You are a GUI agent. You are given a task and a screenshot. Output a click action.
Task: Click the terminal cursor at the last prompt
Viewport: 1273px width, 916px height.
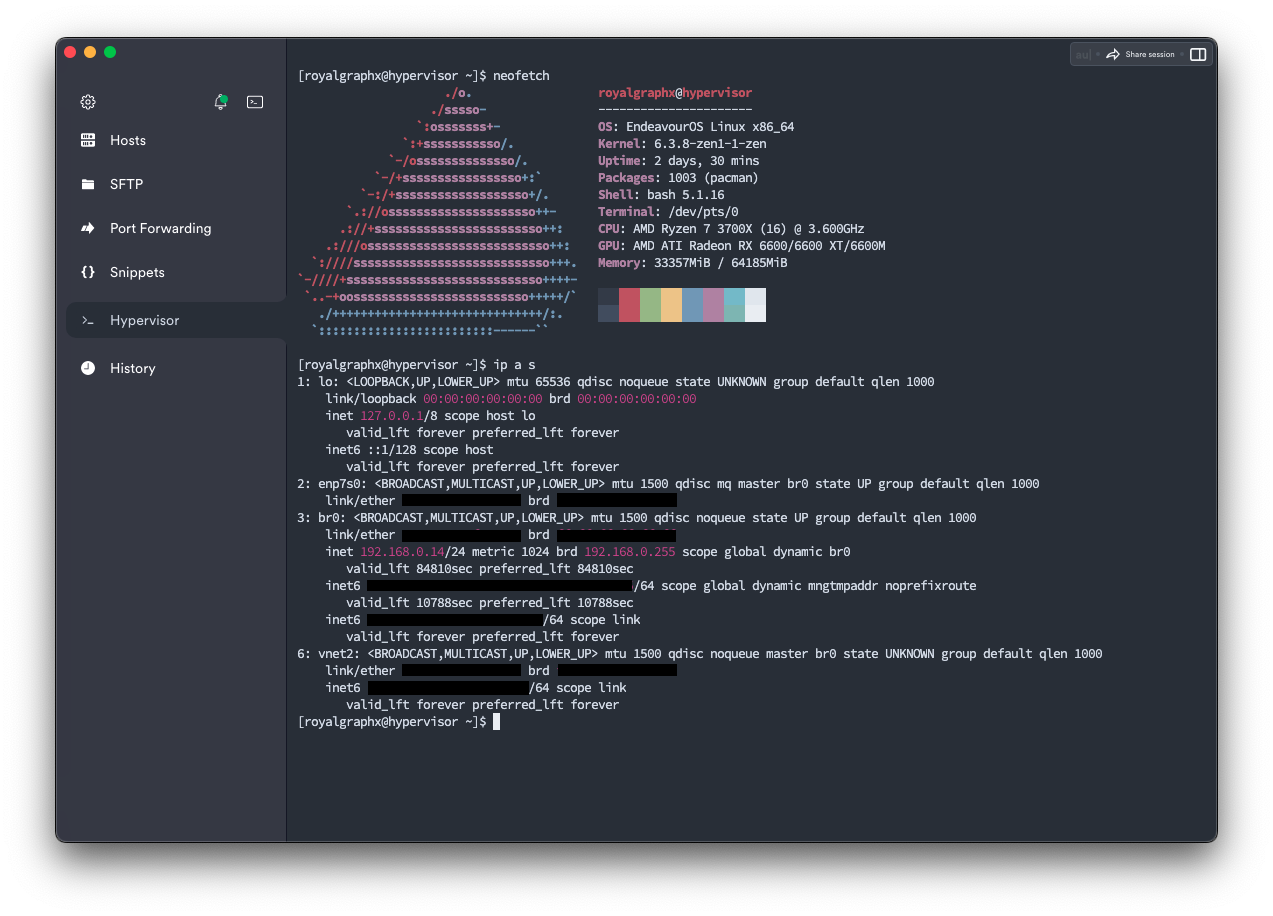point(496,722)
